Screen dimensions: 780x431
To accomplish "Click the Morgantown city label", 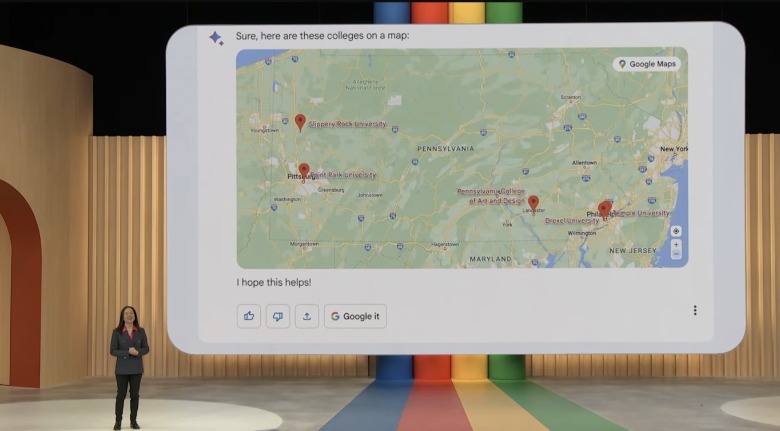I will [304, 244].
